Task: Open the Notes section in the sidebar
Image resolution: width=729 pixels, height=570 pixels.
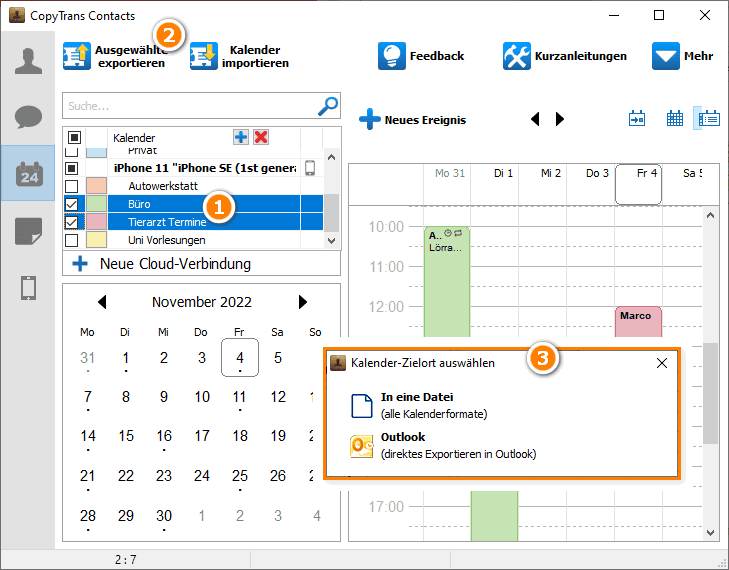Action: (28, 231)
